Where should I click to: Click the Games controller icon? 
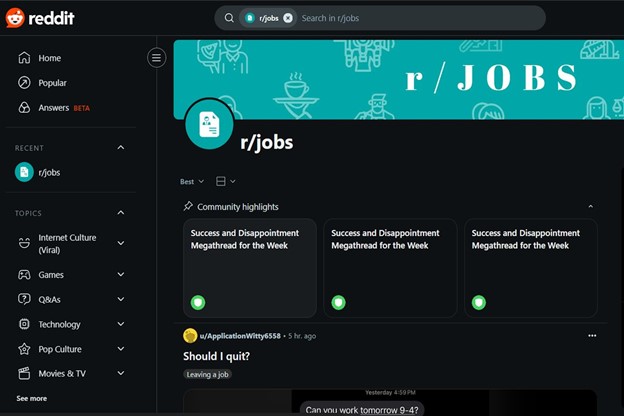24,275
